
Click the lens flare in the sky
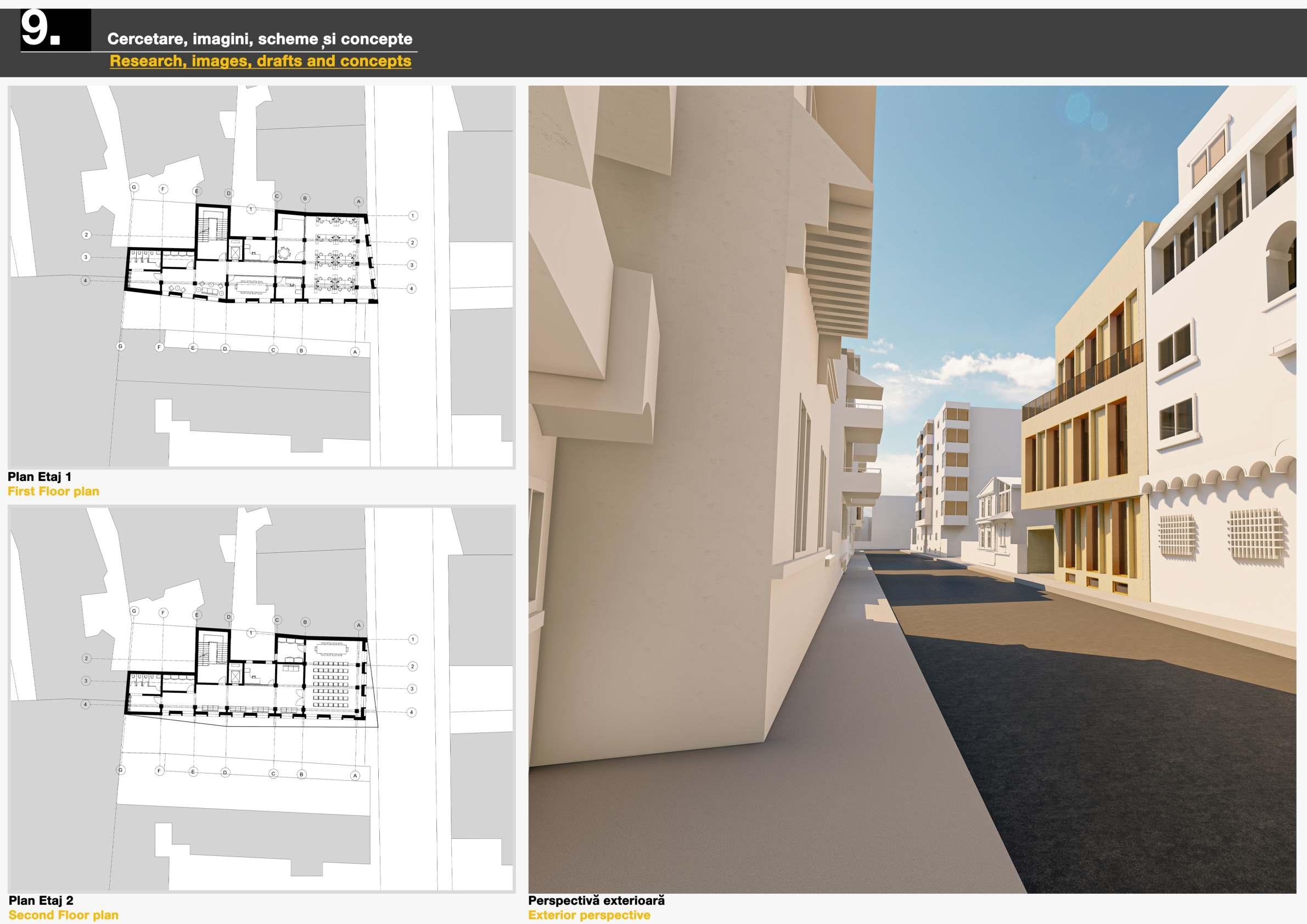point(1078,108)
